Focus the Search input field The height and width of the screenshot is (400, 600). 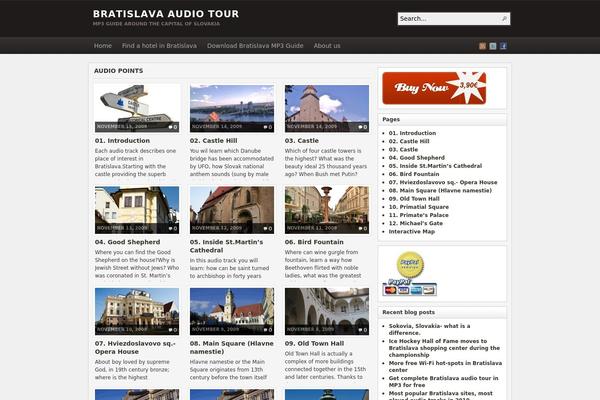pos(450,18)
